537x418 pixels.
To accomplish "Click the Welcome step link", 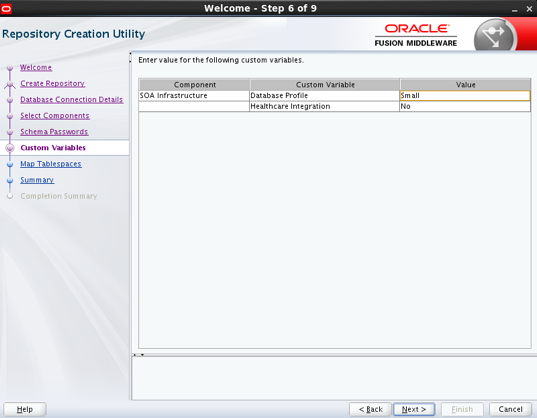I will (x=36, y=67).
